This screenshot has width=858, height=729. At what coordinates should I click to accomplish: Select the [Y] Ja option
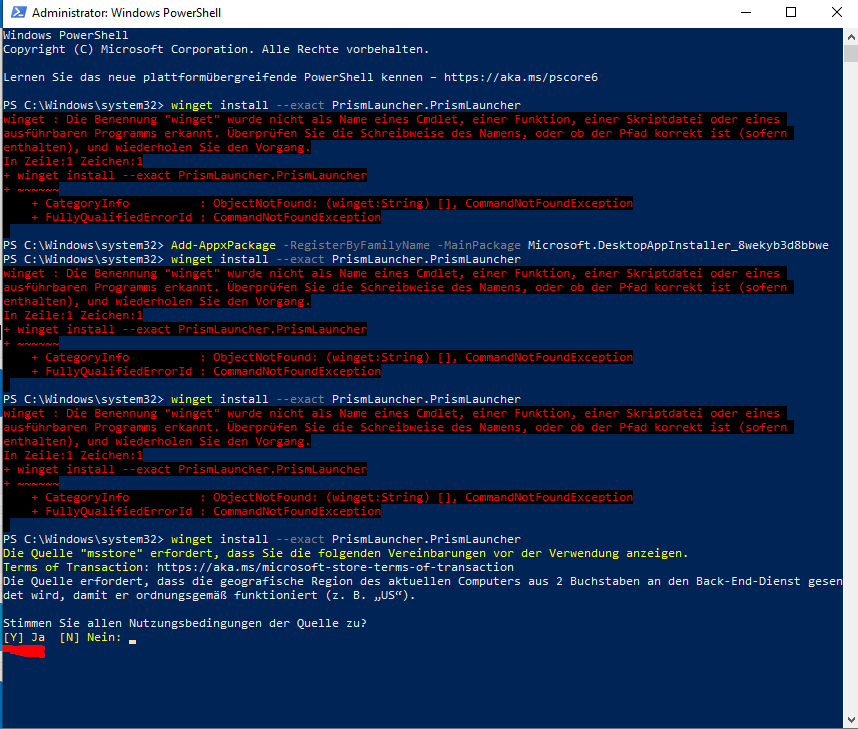coord(24,637)
